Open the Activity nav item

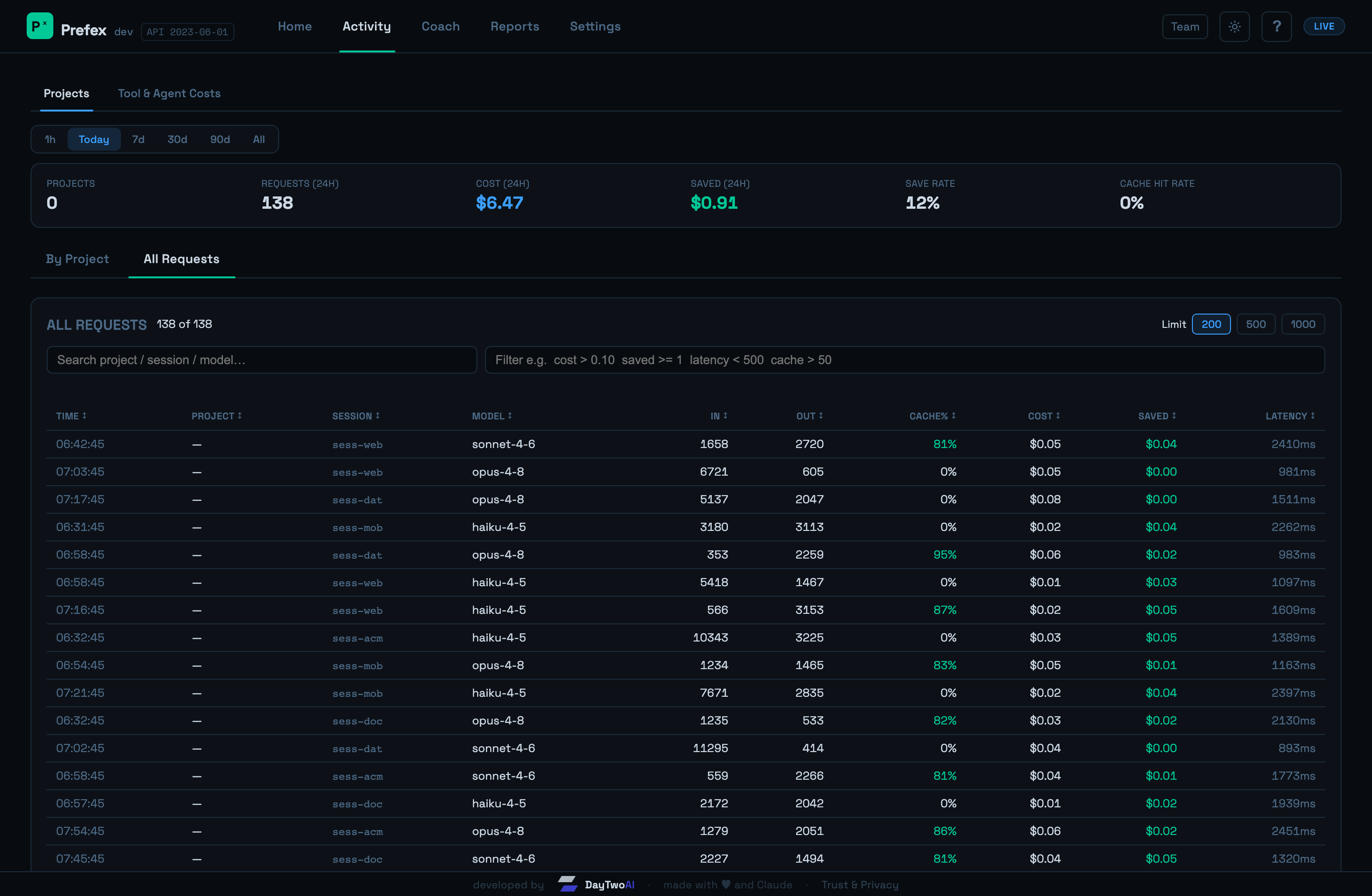(367, 26)
